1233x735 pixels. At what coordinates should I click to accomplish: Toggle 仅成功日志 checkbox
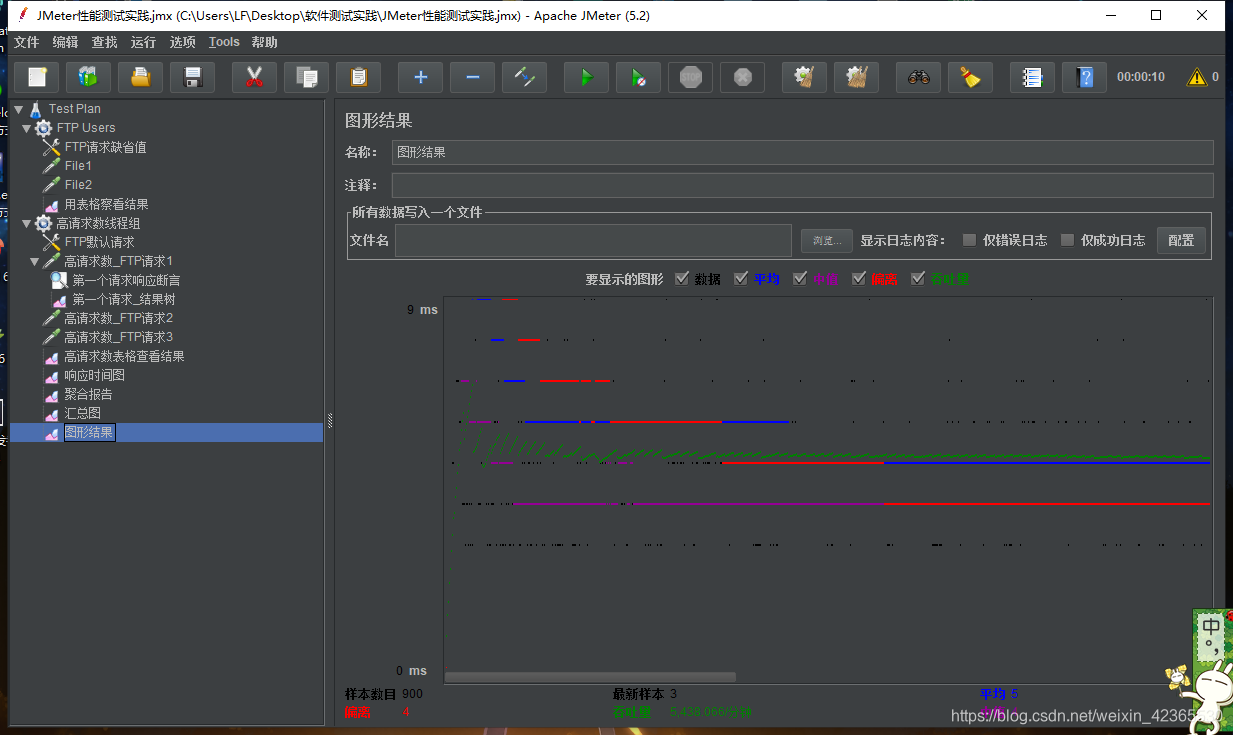click(1067, 240)
